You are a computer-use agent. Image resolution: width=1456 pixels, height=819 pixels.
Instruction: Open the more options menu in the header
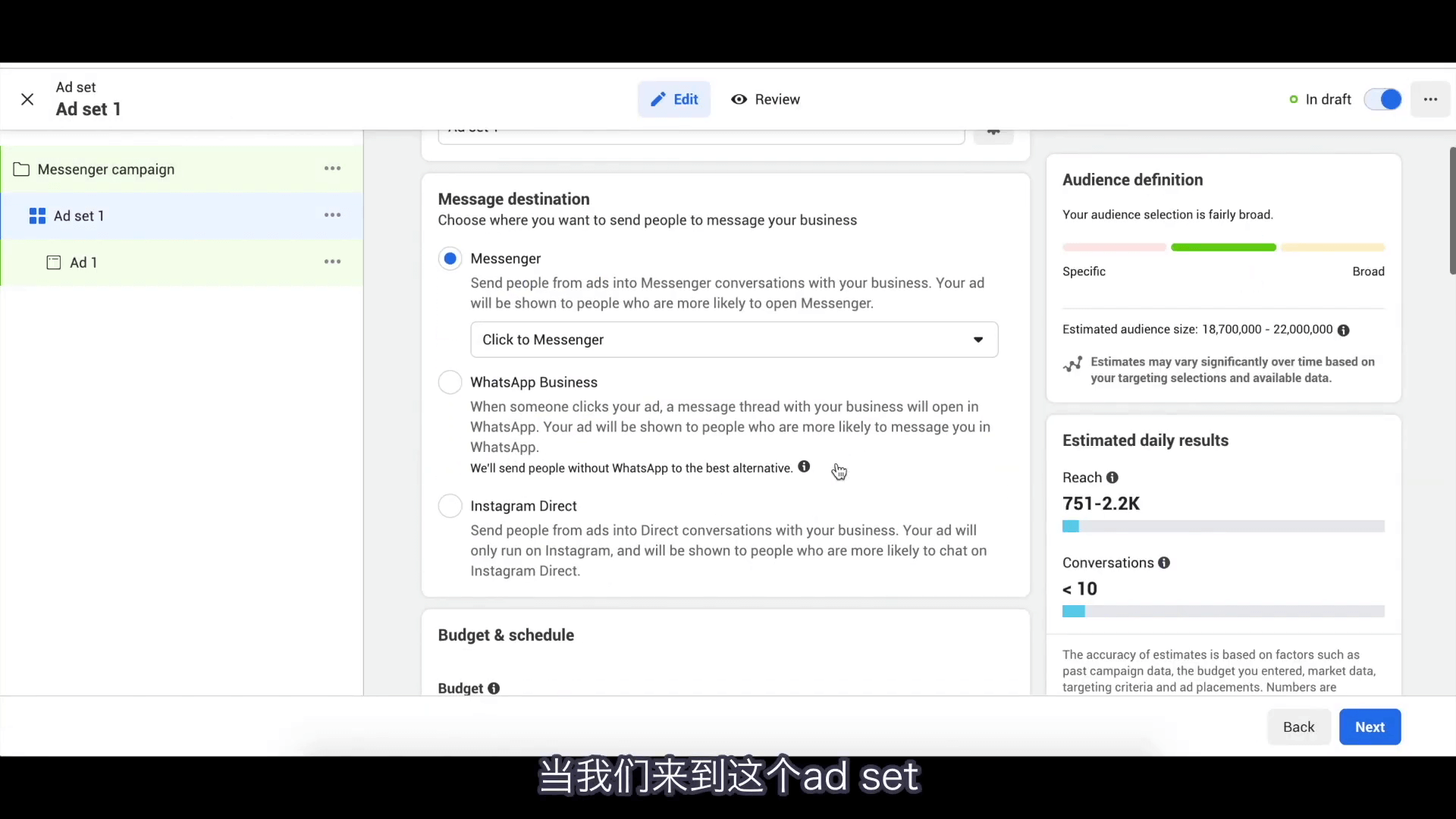[x=1430, y=99]
